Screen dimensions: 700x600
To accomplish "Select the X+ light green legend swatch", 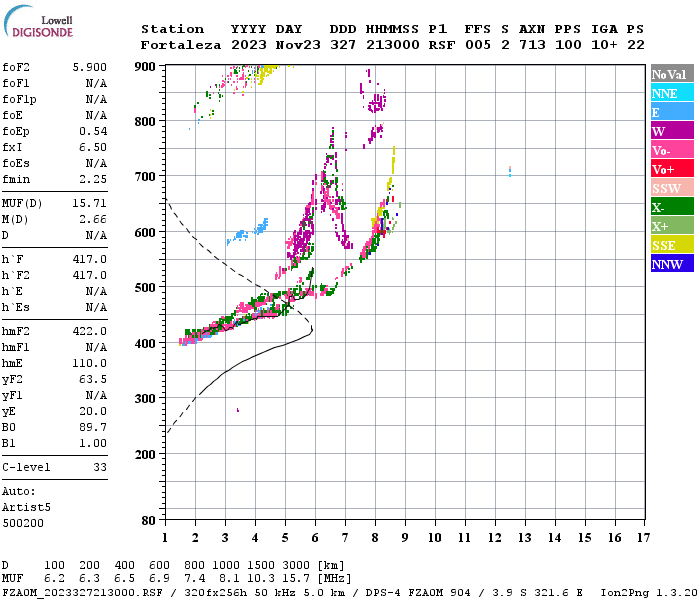I will (x=672, y=225).
